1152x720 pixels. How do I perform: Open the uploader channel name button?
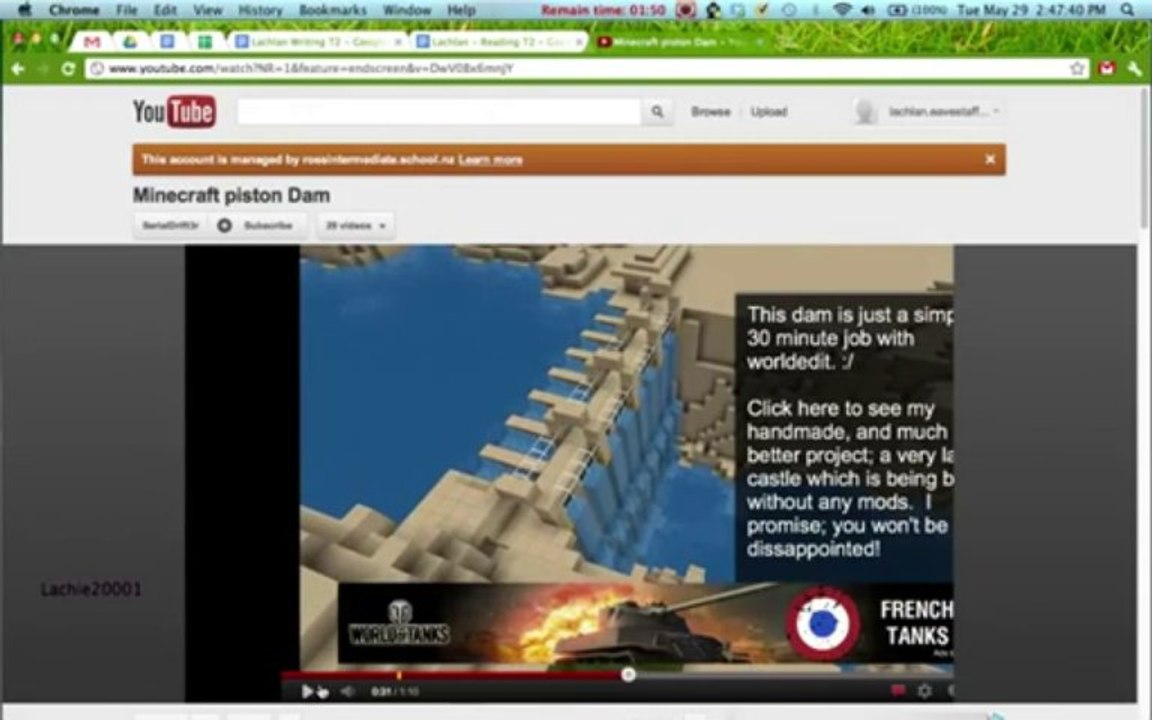coord(170,226)
